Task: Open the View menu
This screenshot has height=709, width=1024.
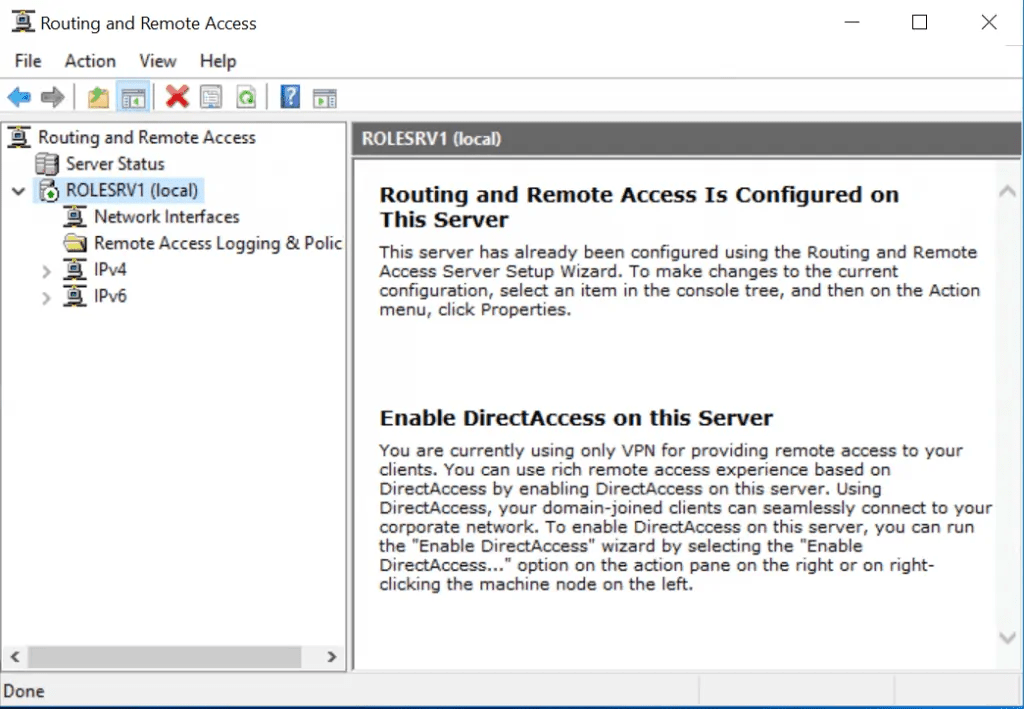Action: pos(157,61)
